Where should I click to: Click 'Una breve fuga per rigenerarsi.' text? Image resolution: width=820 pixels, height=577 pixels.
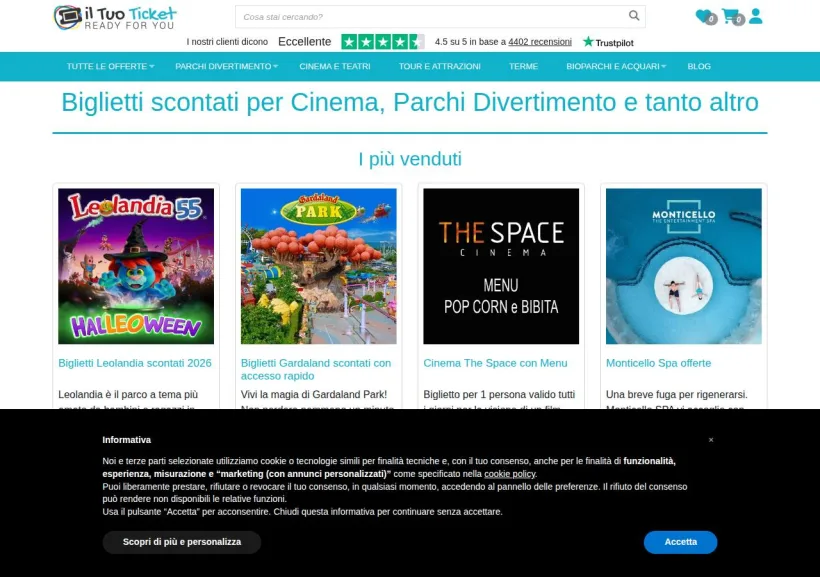677,394
